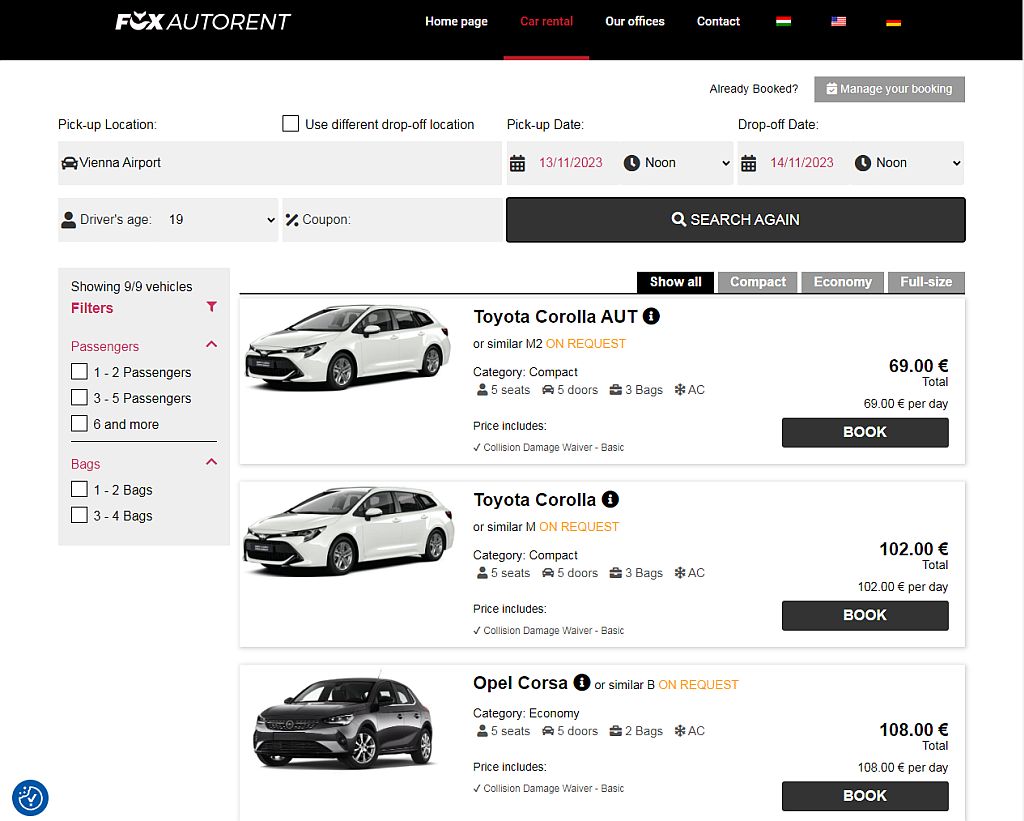Screen dimensions: 1024x821
Task: Click the AC snowflake icon on the Opel Corsa listing
Action: coord(679,731)
